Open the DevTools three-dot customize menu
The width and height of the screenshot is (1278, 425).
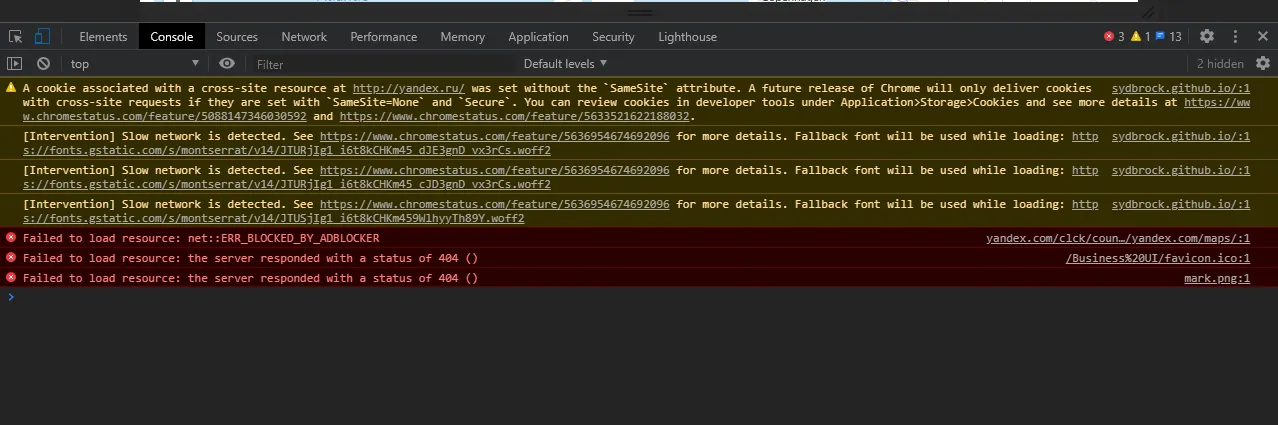click(x=1235, y=37)
